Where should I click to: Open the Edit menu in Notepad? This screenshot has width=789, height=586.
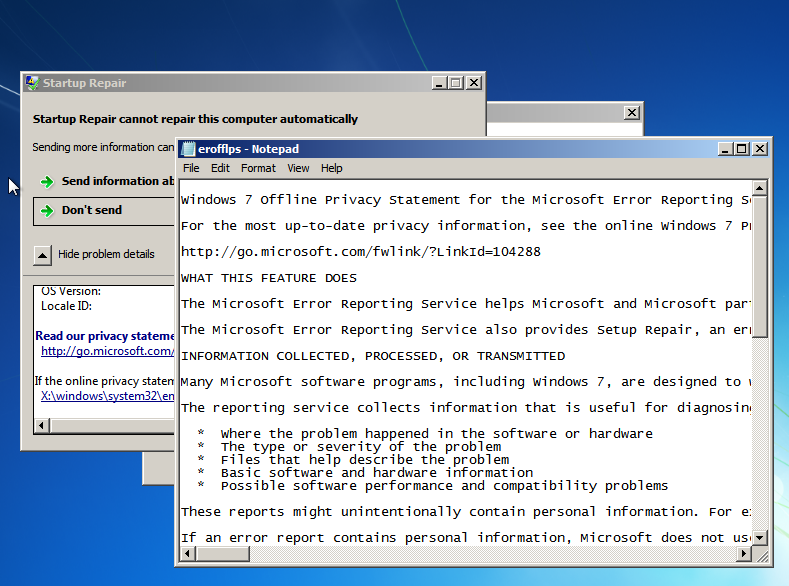click(220, 169)
